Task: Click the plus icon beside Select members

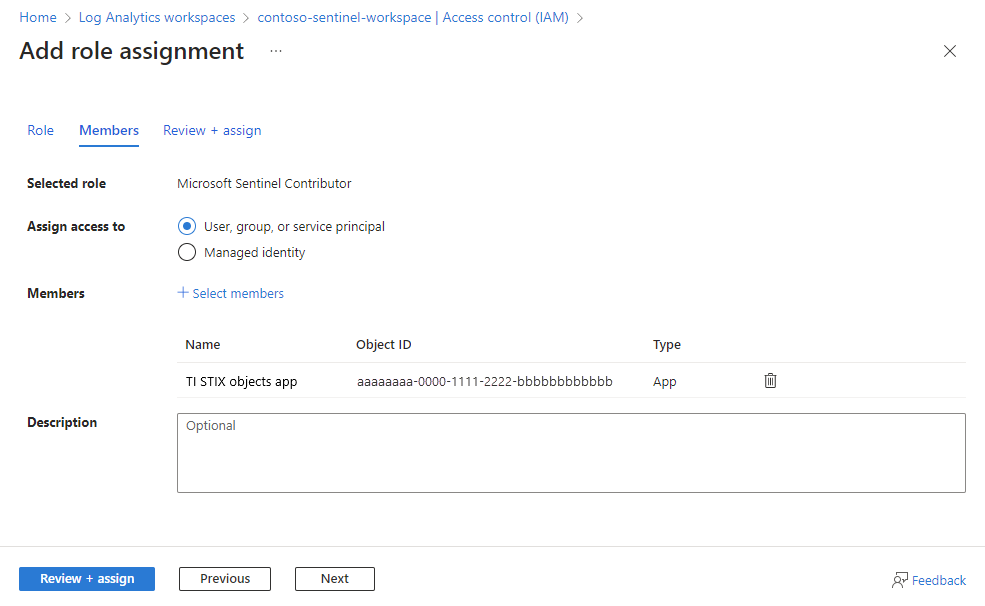Action: [x=182, y=292]
